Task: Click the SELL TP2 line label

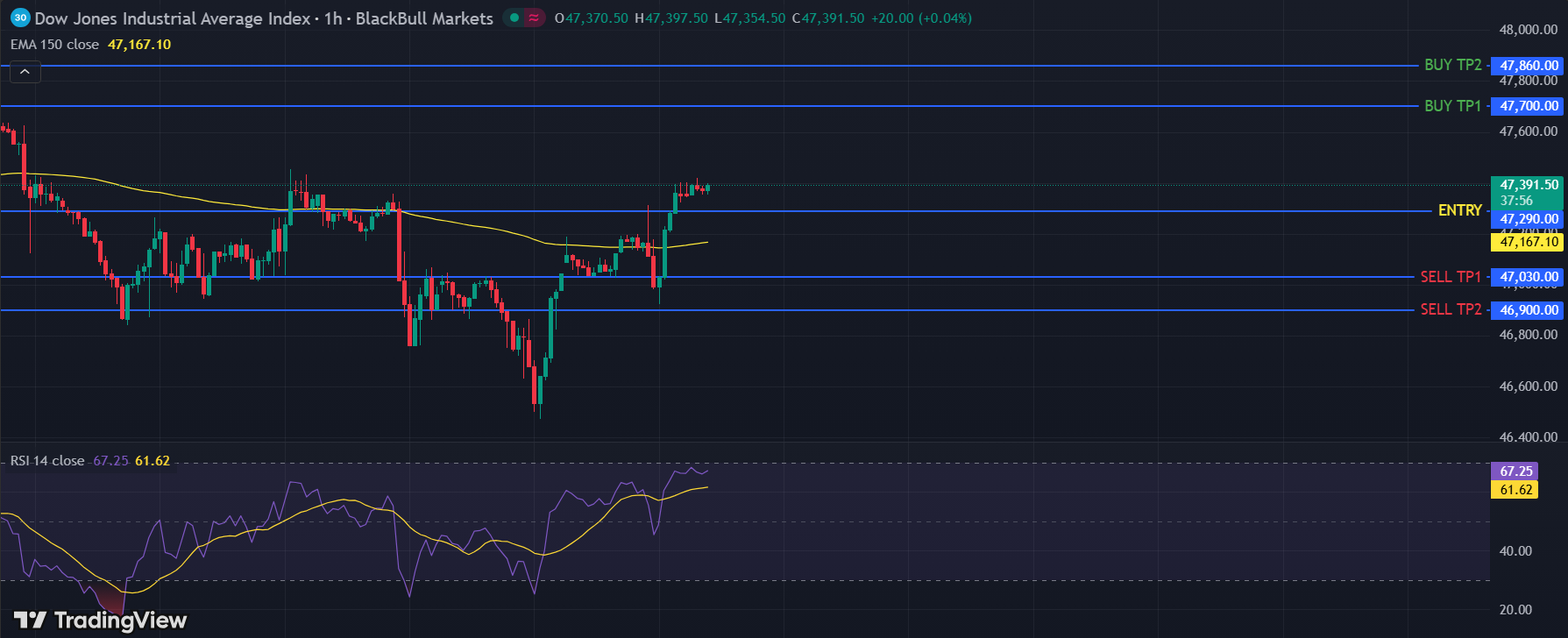Action: pos(1450,309)
